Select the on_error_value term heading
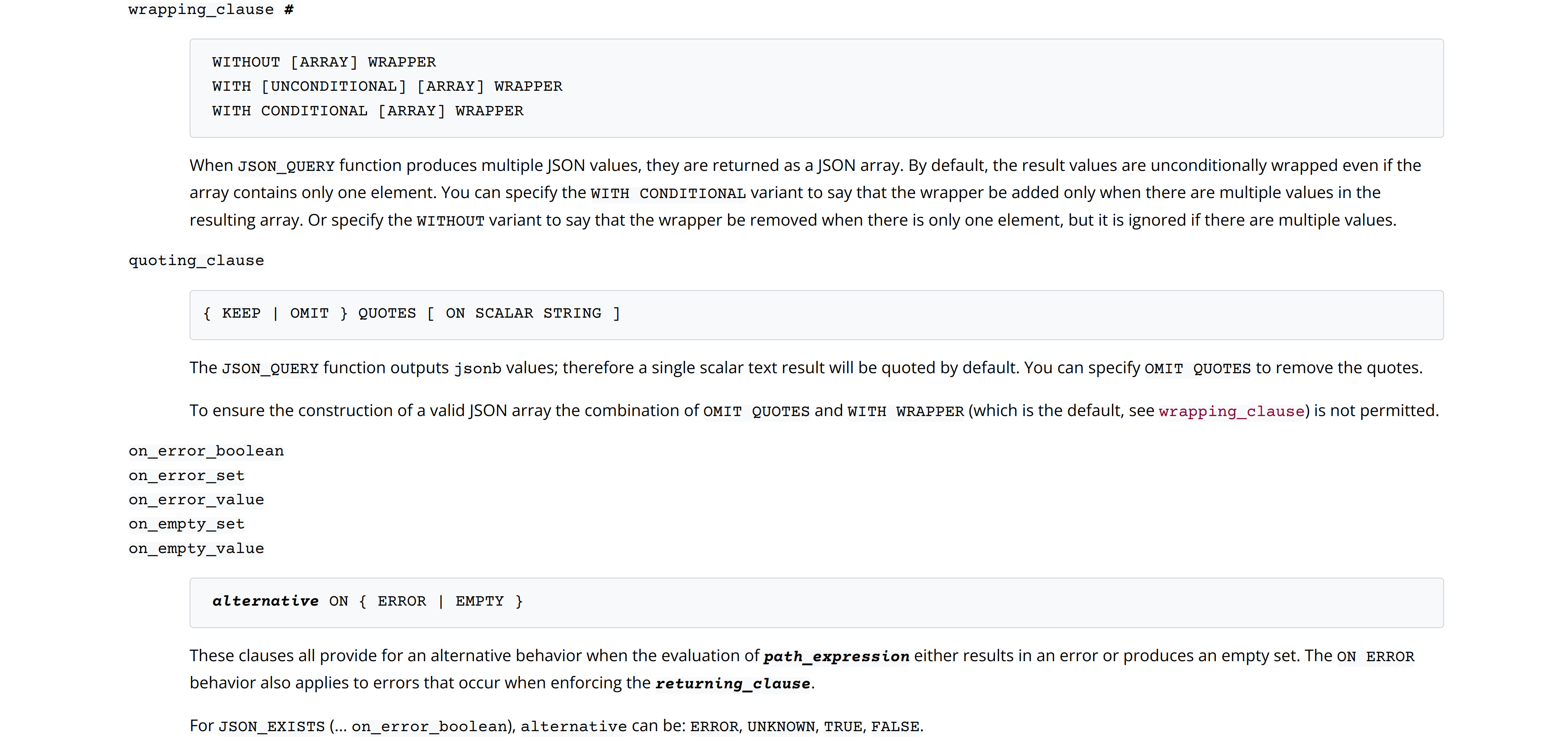Screen dimensions: 1568x746 tap(196, 500)
